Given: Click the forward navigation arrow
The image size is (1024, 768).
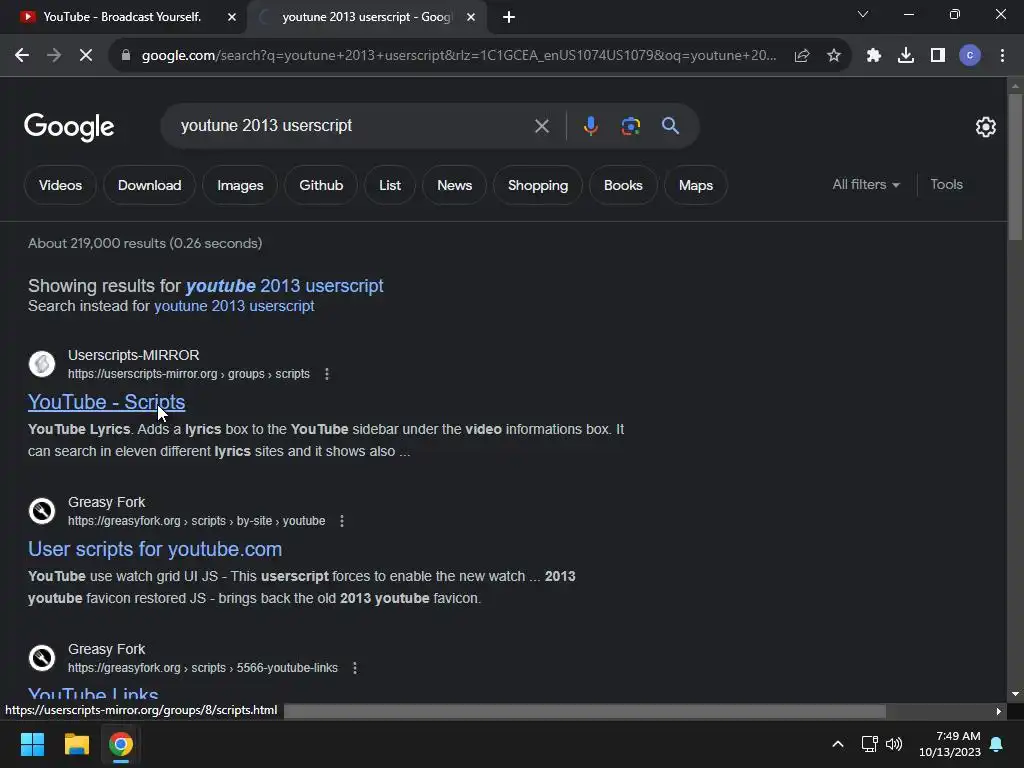Looking at the screenshot, I should (54, 56).
